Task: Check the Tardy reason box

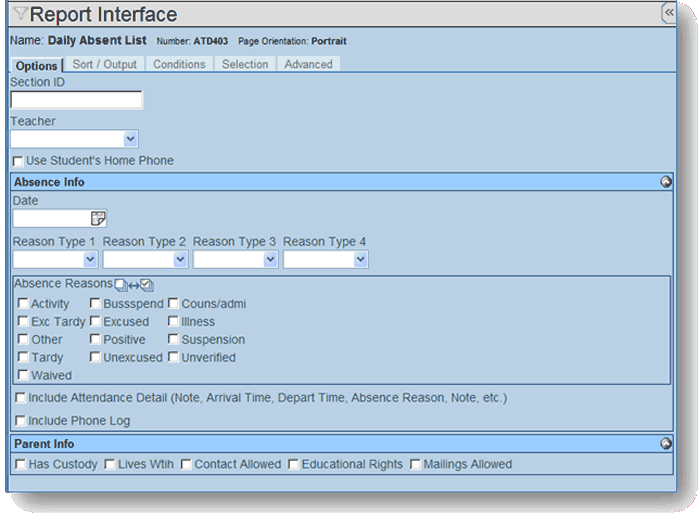Action: 23,357
